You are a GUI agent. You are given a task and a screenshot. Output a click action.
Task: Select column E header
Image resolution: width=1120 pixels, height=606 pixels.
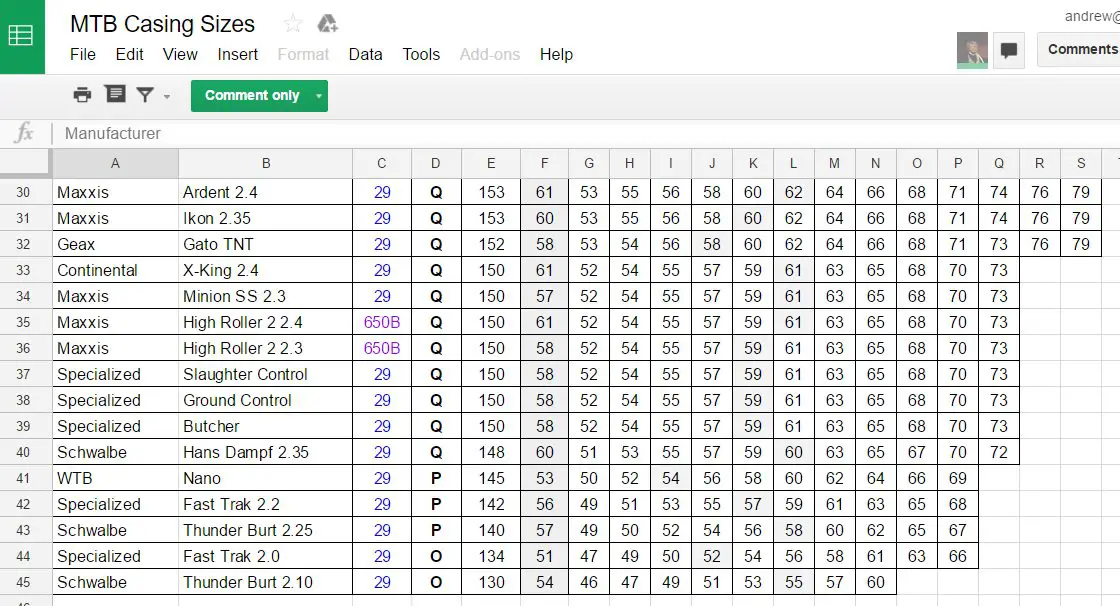[491, 164]
